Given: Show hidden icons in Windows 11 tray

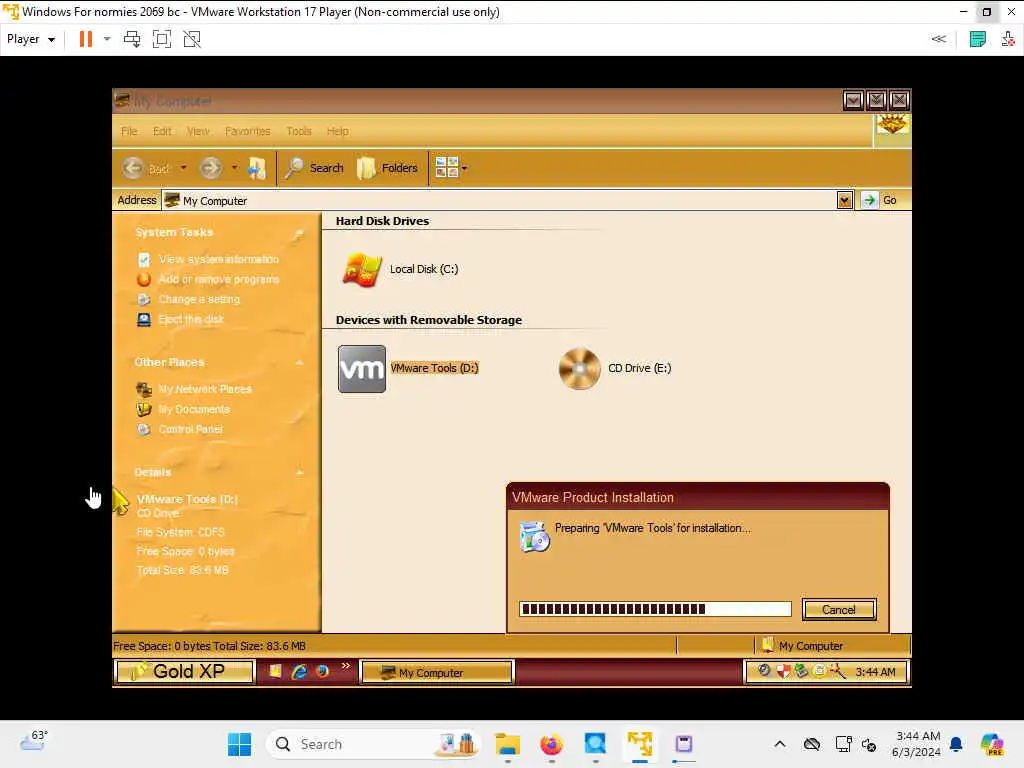Looking at the screenshot, I should click(x=780, y=744).
